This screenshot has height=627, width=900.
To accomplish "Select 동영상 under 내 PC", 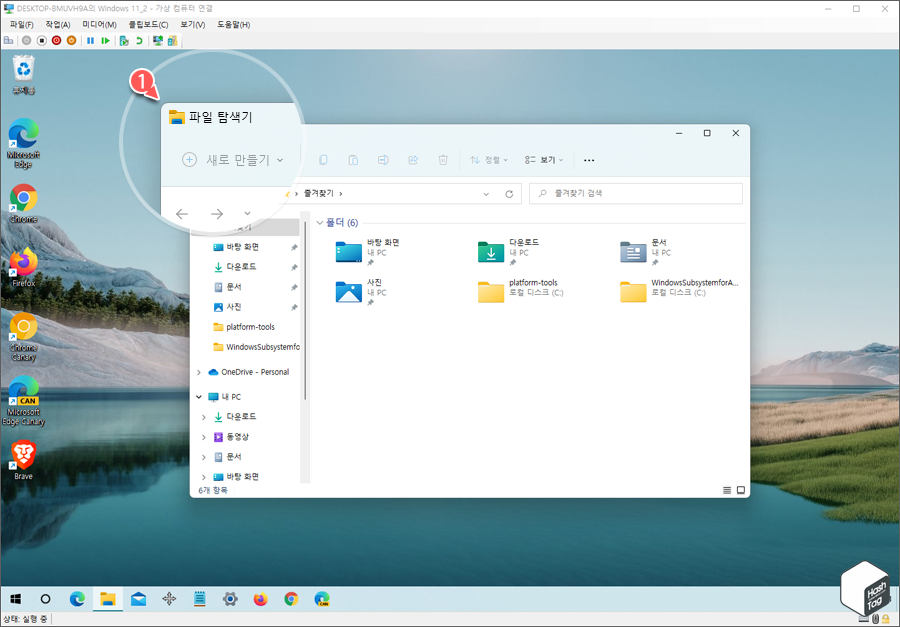I will pyautogui.click(x=231, y=437).
